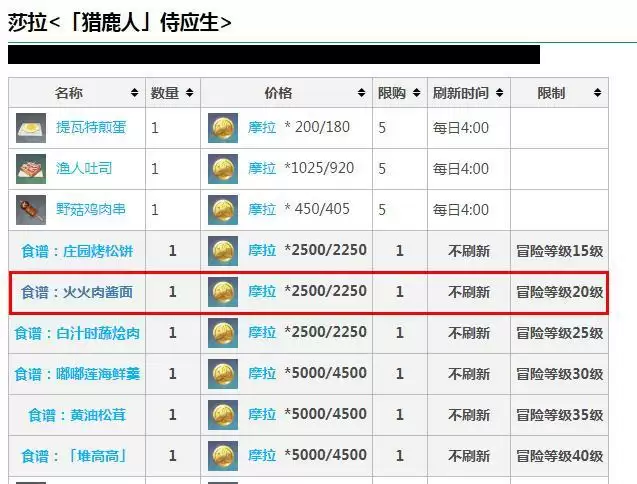Click 摩拉 link in 庄园烤松饼 row
Viewport: 637px width, 484px height.
pyautogui.click(x=262, y=250)
